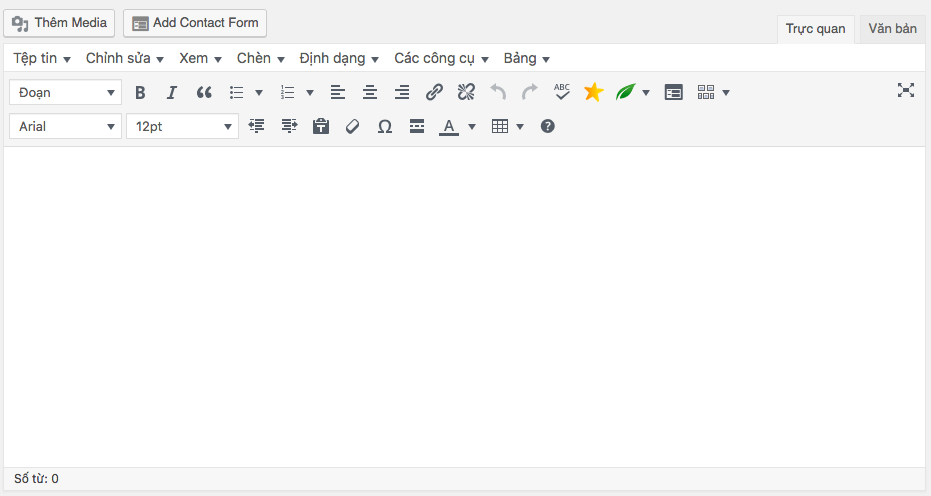Insert a bulleted list

[236, 93]
